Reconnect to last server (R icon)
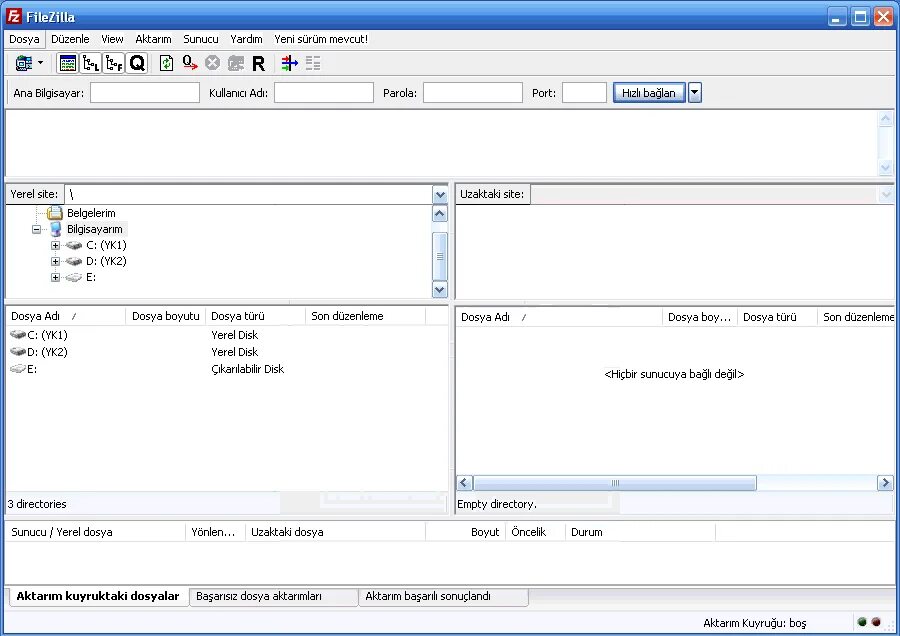This screenshot has width=900, height=636. [258, 63]
